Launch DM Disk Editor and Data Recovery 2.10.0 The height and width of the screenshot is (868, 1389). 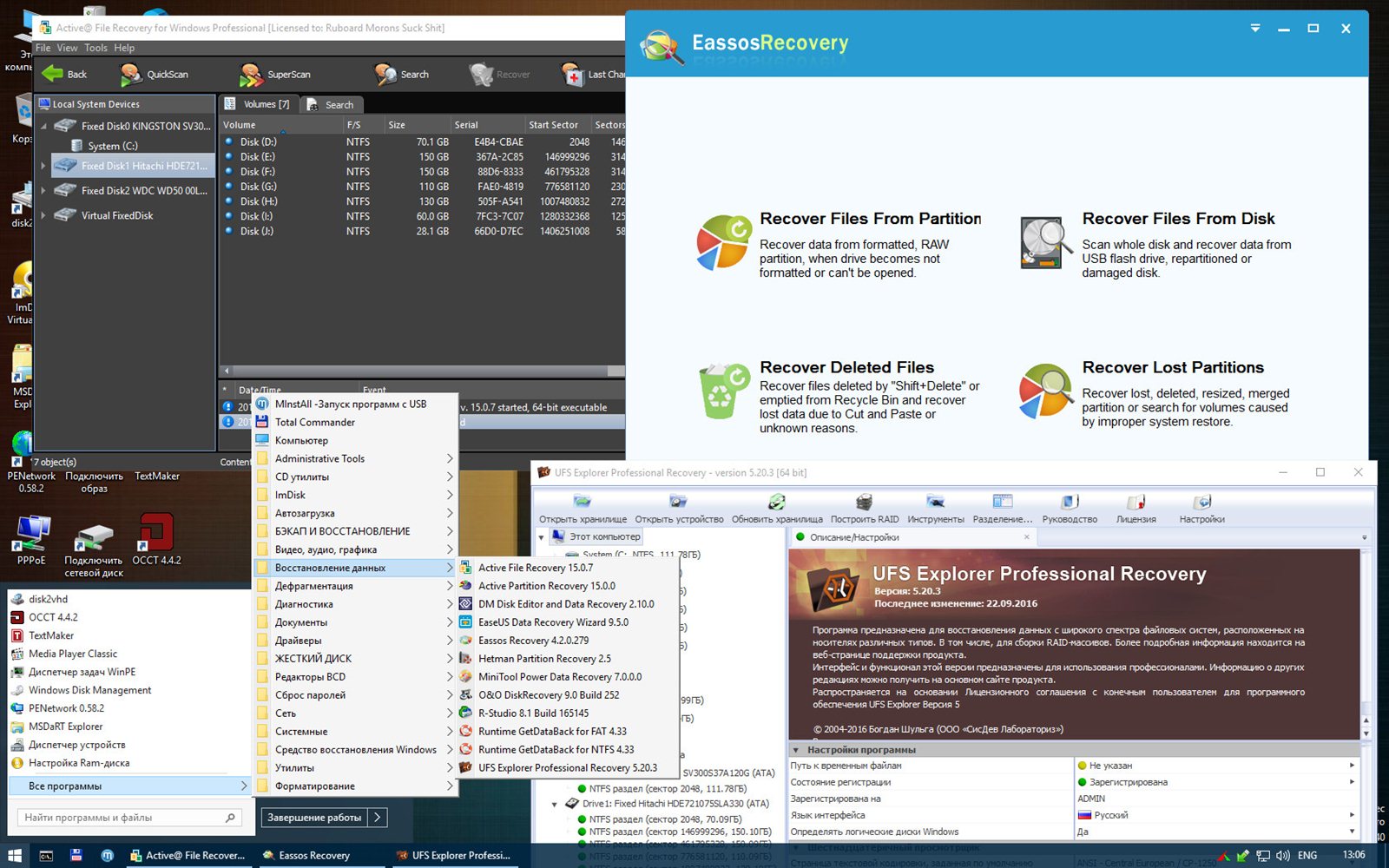tap(567, 604)
